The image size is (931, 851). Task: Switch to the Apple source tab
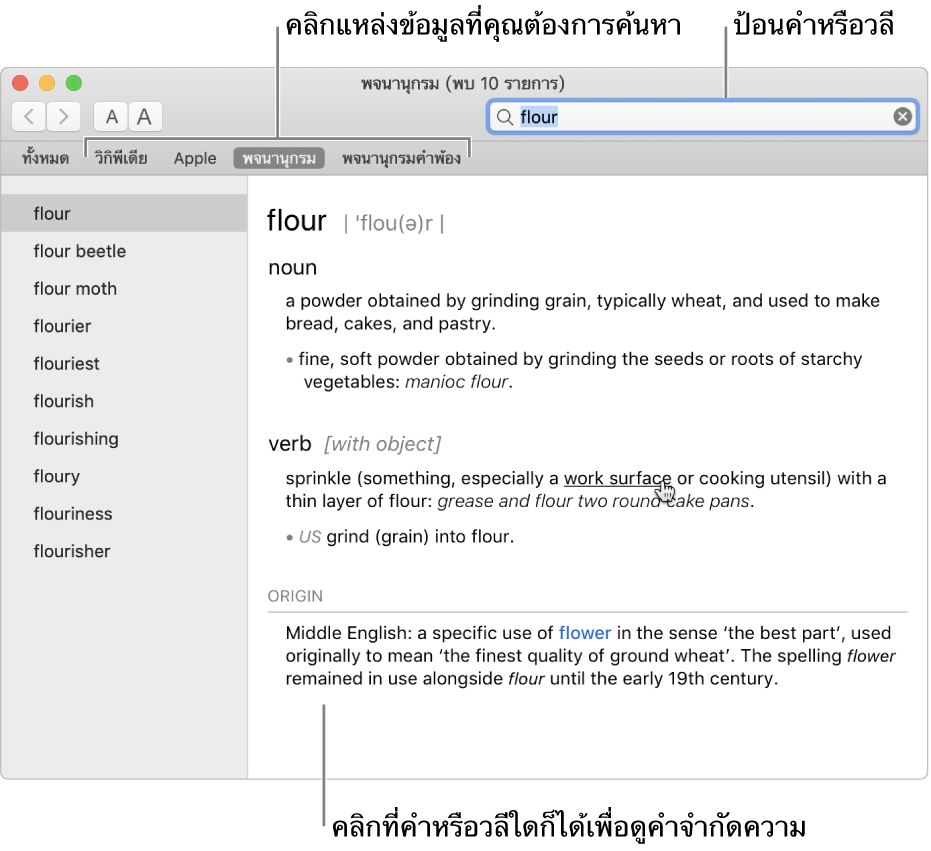pos(195,159)
